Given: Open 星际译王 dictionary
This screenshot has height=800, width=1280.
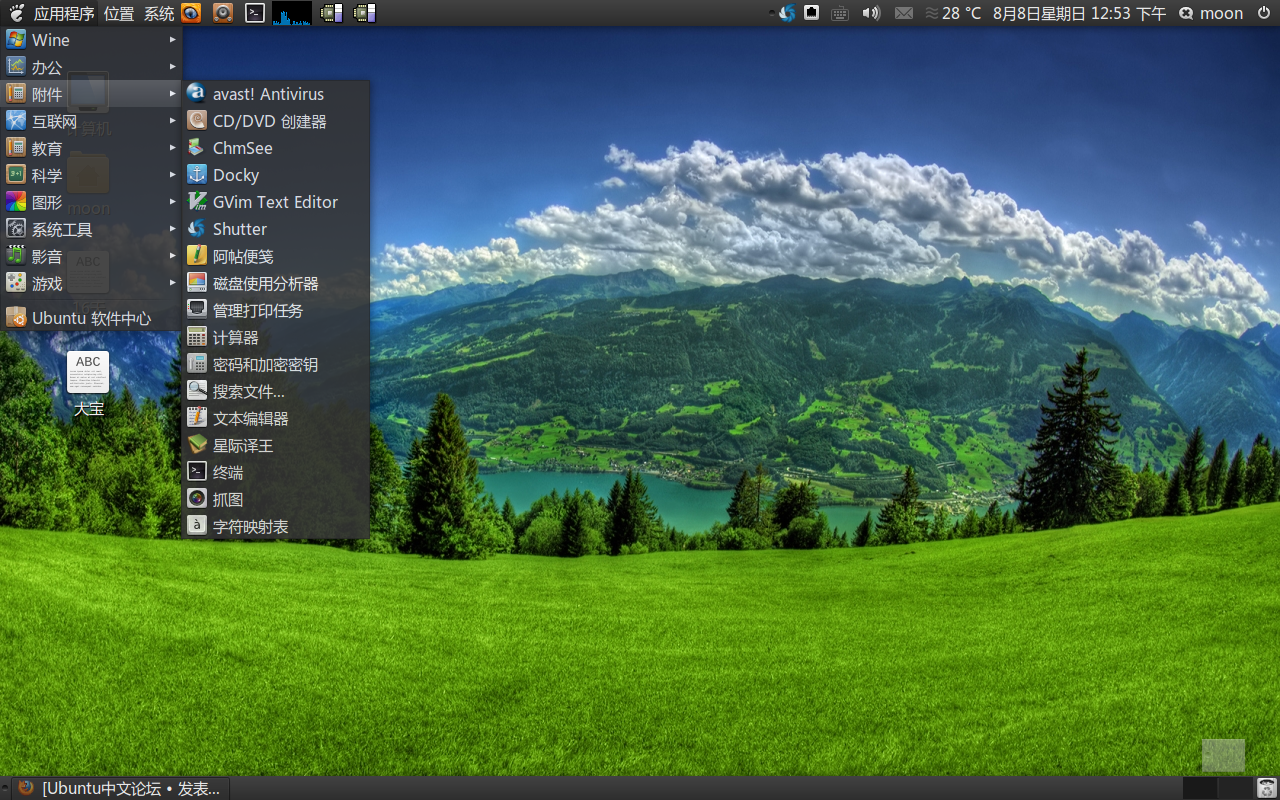Looking at the screenshot, I should click(276, 445).
